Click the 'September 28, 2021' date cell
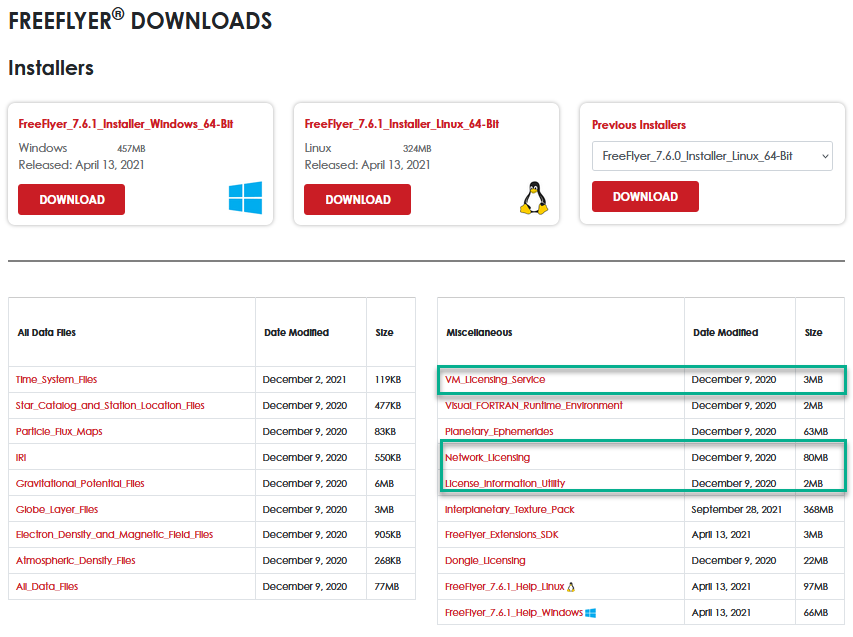The width and height of the screenshot is (853, 637). coord(736,510)
